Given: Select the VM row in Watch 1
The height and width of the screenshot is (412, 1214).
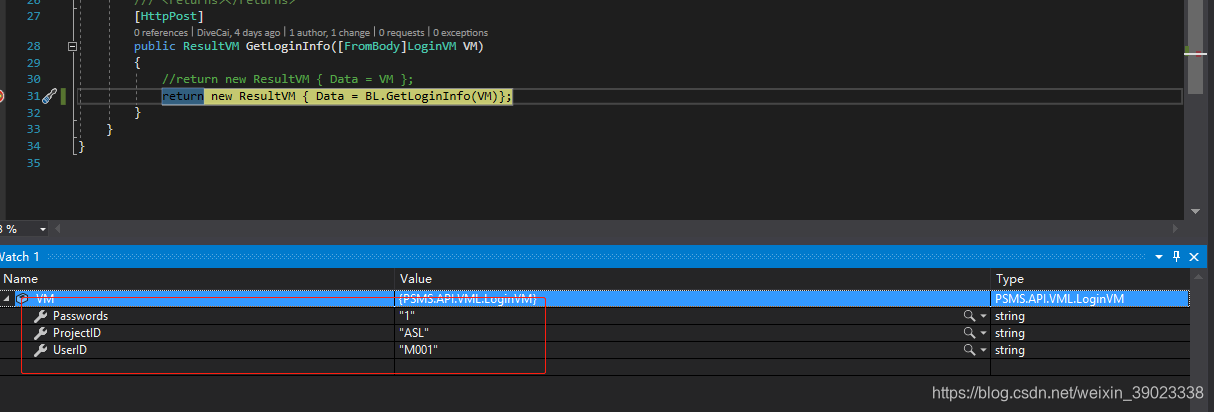Looking at the screenshot, I should 595,298.
